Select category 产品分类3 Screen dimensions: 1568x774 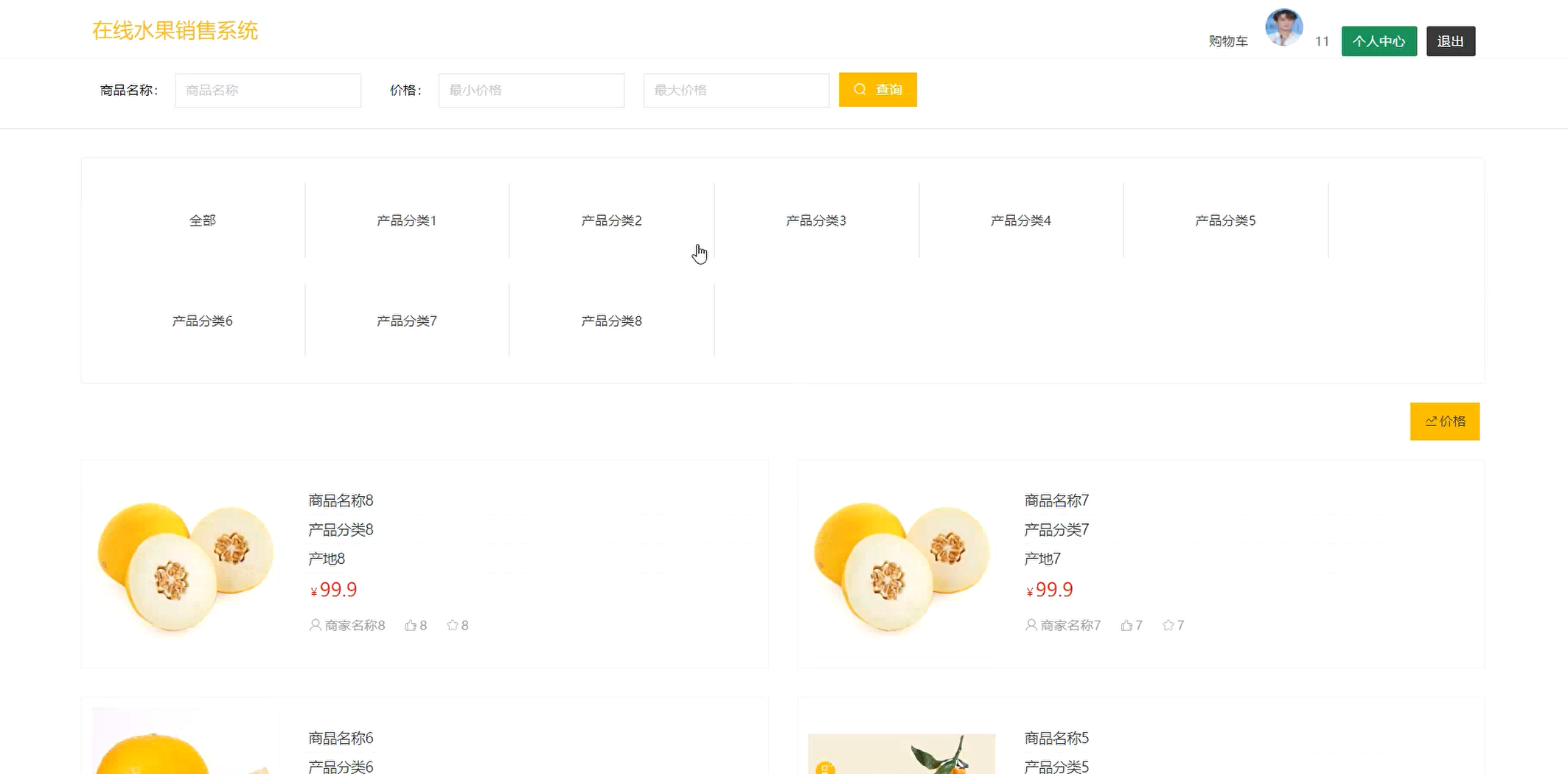click(x=816, y=220)
